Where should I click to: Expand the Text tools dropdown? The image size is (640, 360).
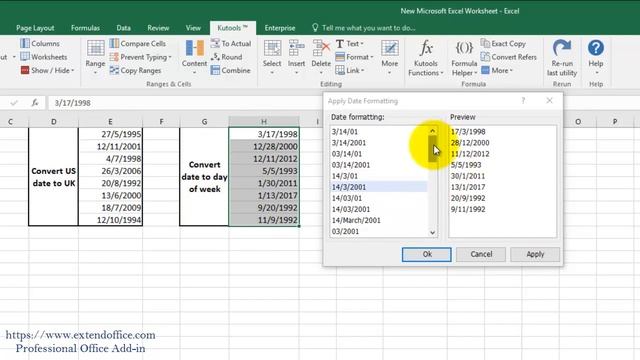pyautogui.click(x=349, y=43)
